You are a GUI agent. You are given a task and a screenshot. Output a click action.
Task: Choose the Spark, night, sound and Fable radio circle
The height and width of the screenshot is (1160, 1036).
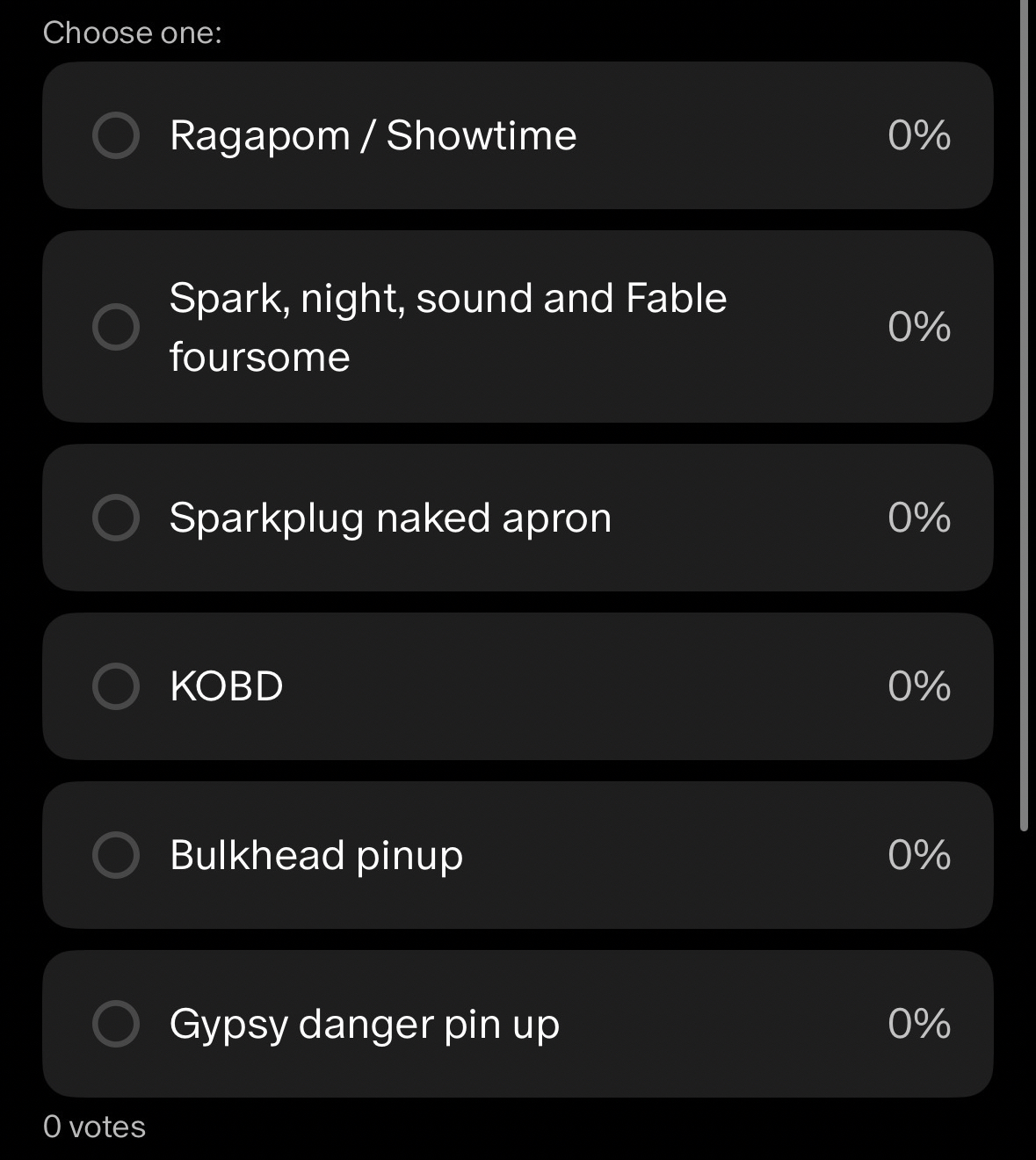point(116,327)
